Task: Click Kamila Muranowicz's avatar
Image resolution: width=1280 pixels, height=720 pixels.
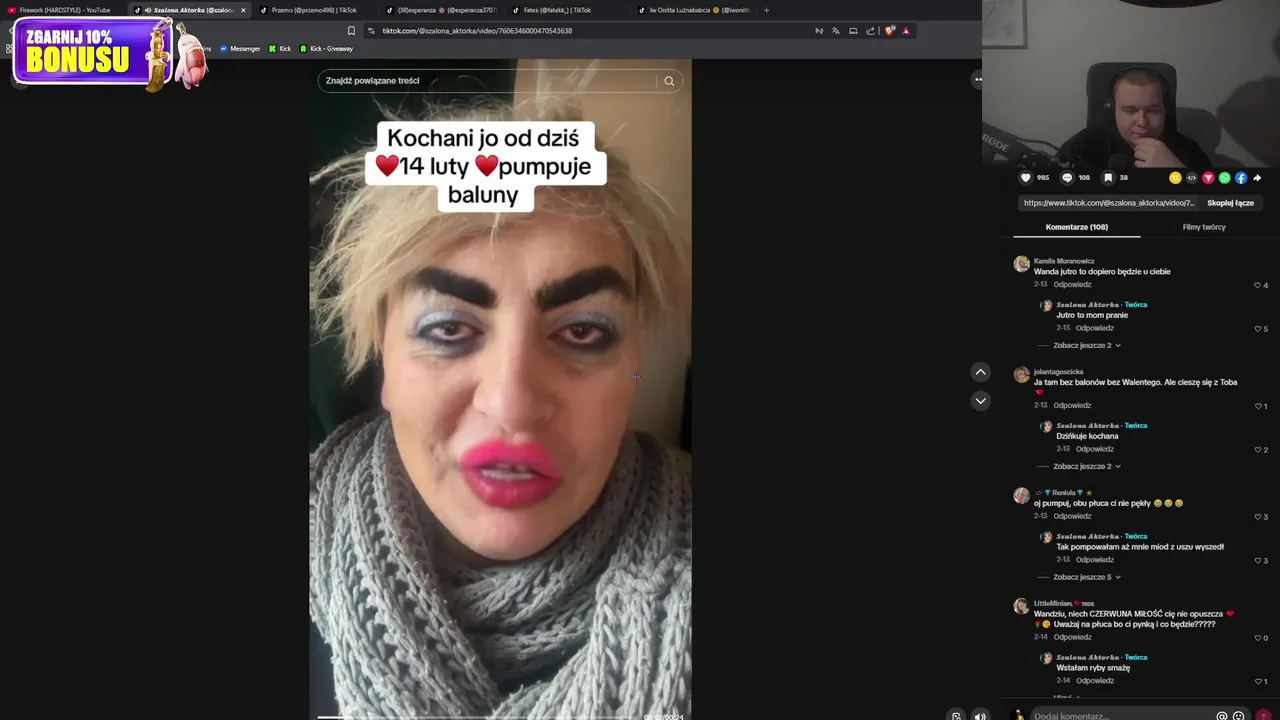Action: point(1021,264)
